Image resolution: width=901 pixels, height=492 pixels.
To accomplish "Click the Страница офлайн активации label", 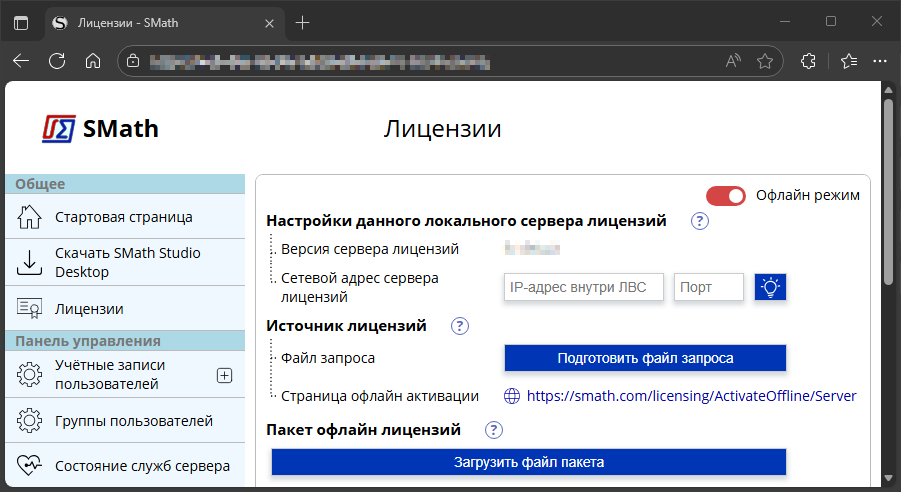I will click(380, 396).
